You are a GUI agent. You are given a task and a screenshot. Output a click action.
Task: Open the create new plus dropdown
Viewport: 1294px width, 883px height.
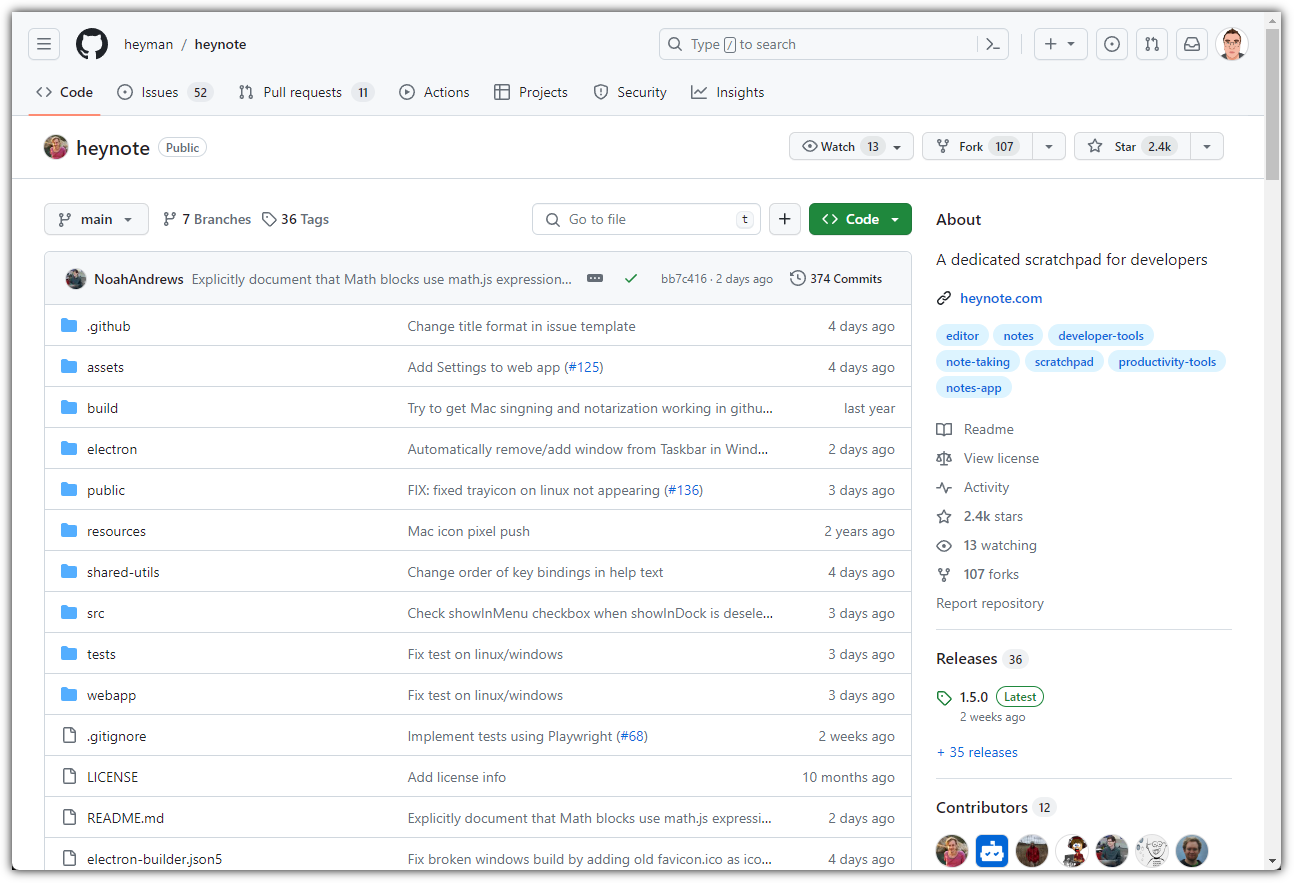click(1060, 44)
